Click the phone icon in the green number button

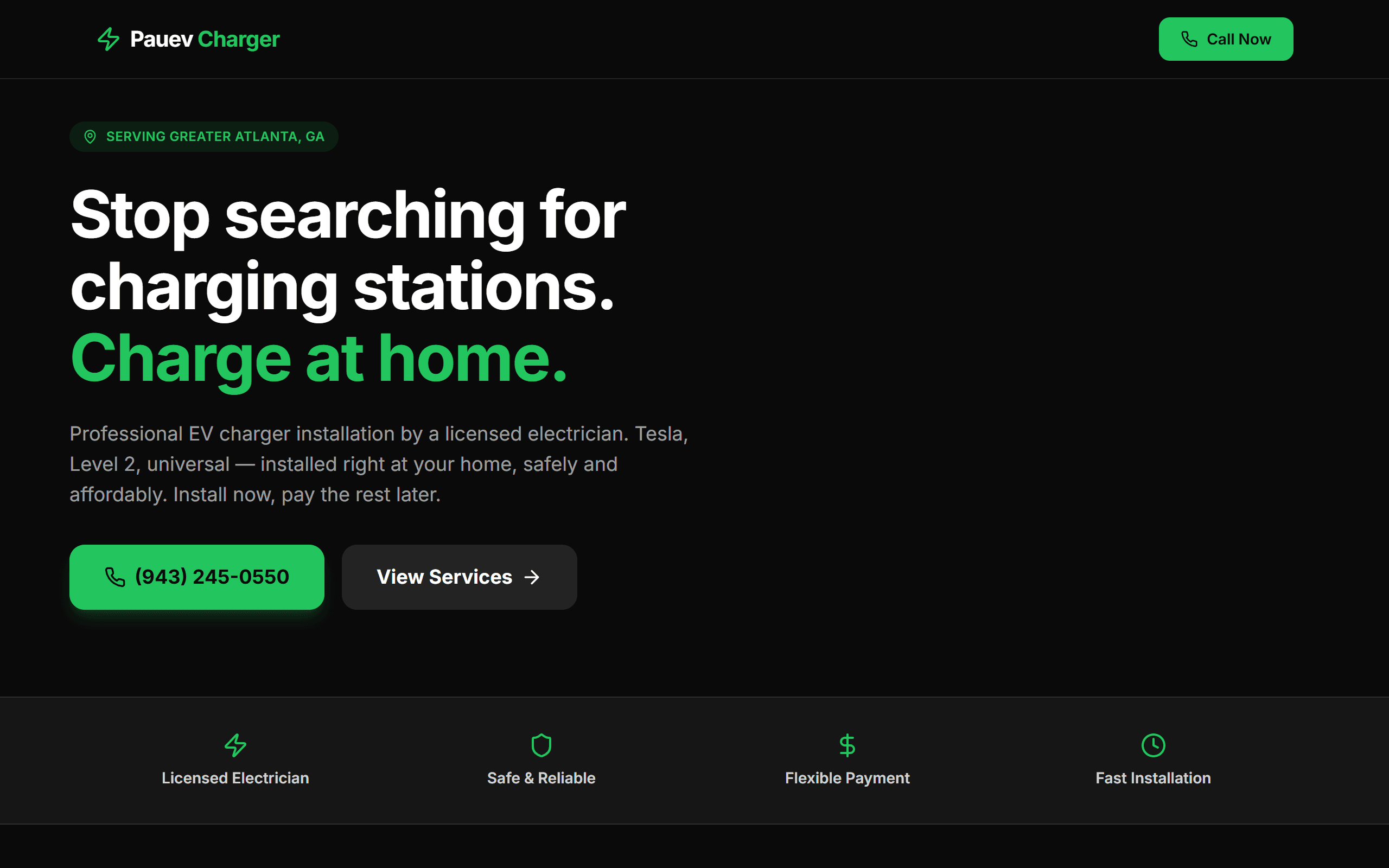pyautogui.click(x=115, y=577)
